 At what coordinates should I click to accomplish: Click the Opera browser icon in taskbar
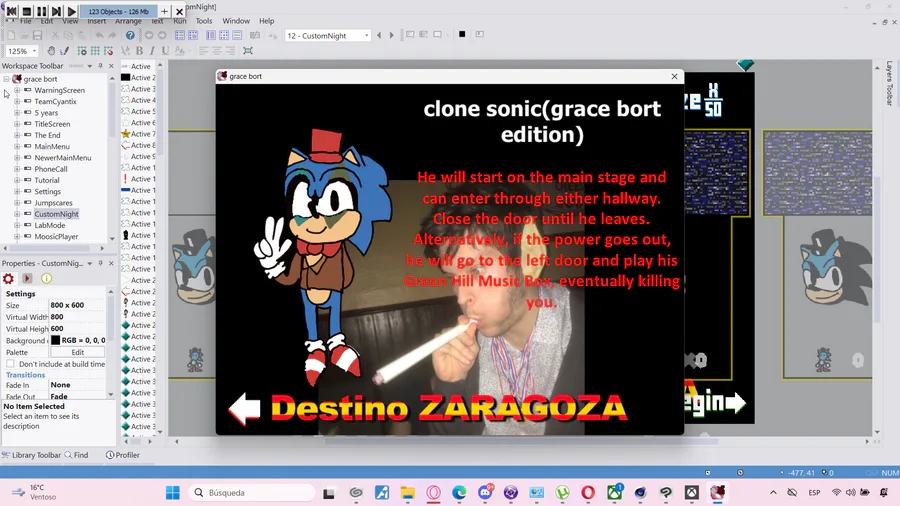click(588, 492)
